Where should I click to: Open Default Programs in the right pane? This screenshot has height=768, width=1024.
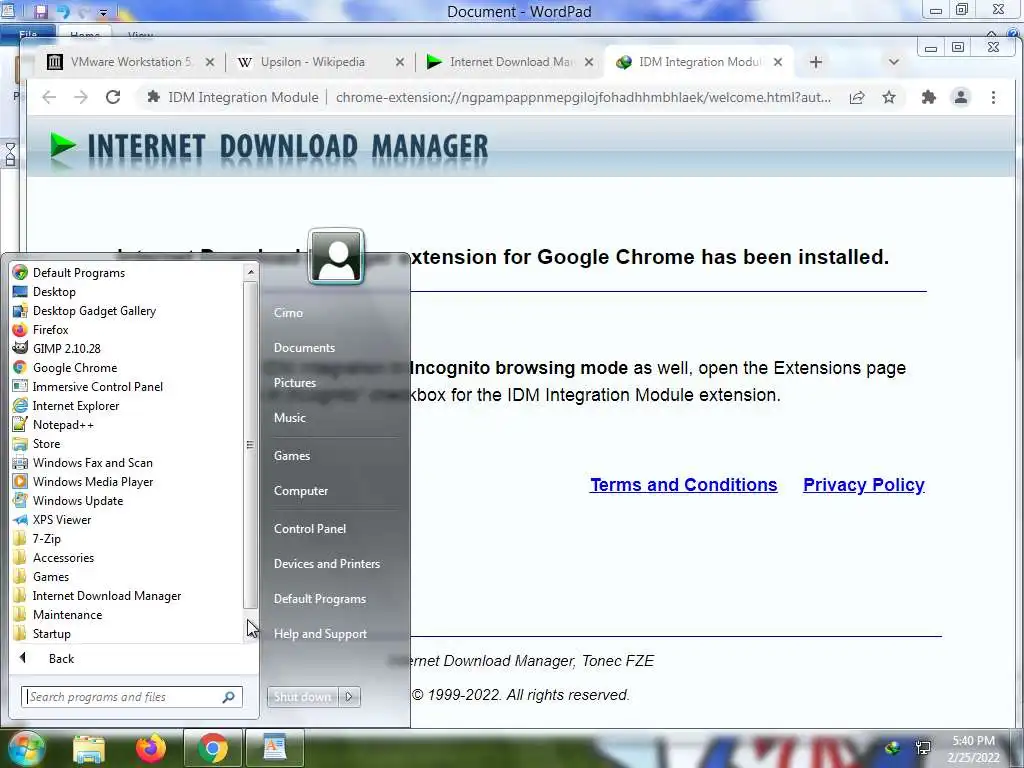(x=319, y=599)
